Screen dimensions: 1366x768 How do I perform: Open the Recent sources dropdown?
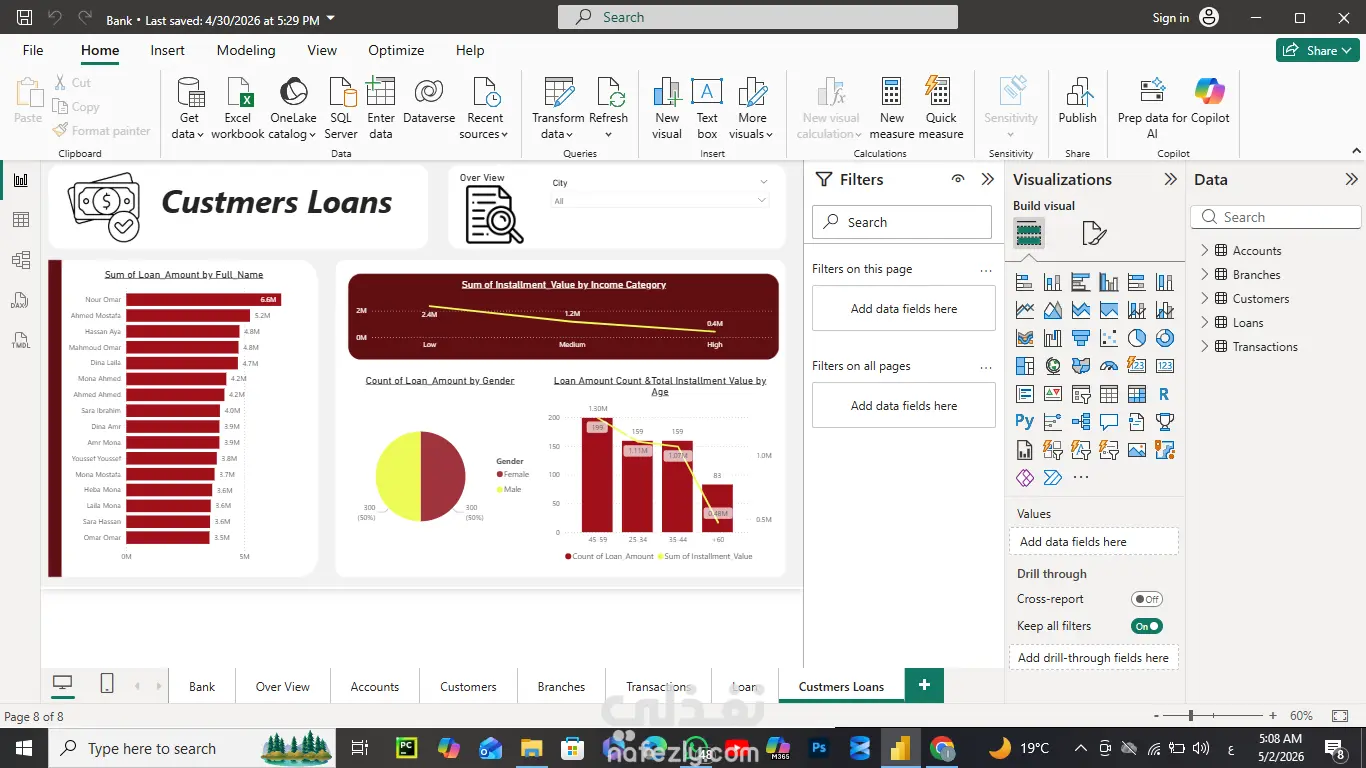[x=485, y=108]
